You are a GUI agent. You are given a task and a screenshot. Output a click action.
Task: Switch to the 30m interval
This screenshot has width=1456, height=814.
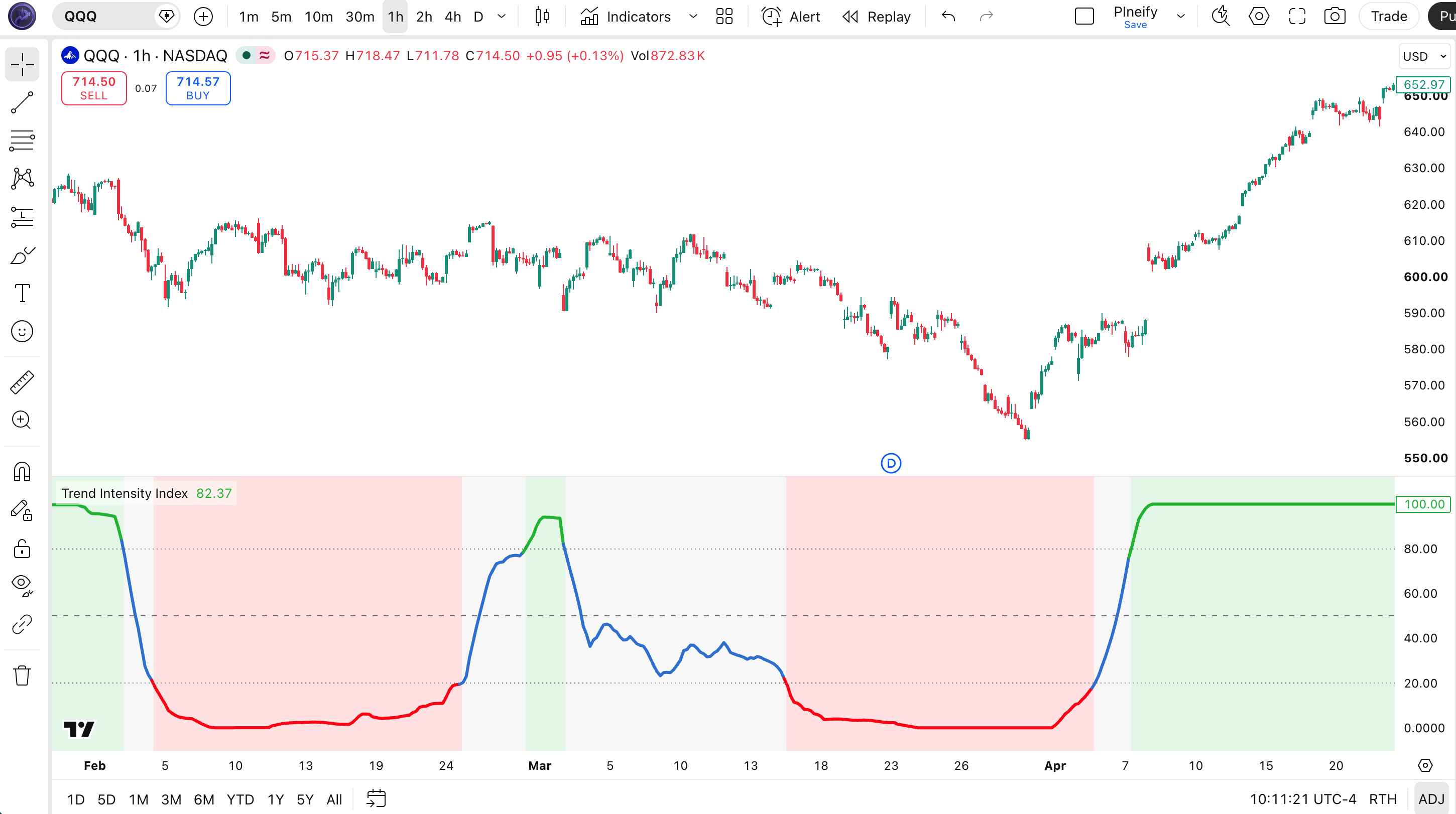tap(359, 17)
